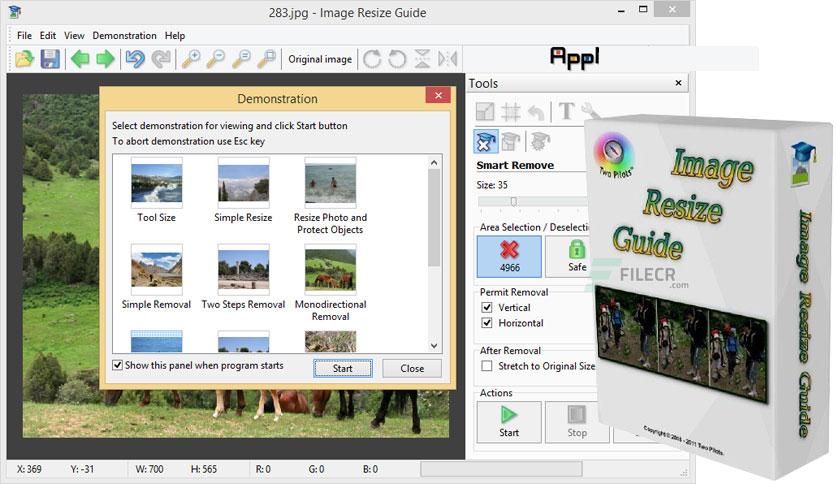836x484 pixels.
Task: Click the 'G: 0' status bar entry
Action: click(316, 469)
